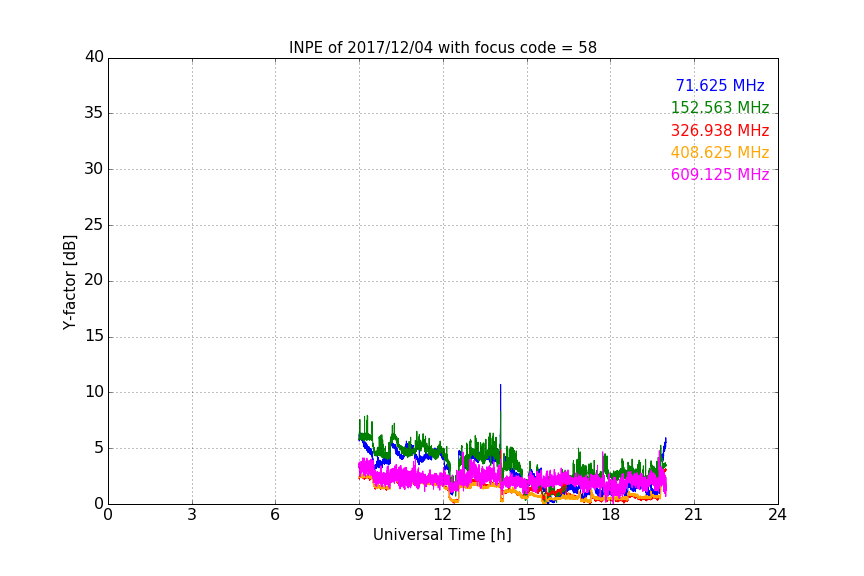Click the 'Y-factor [dB]' axis label
Screen dimensions: 864x576
tap(69, 282)
